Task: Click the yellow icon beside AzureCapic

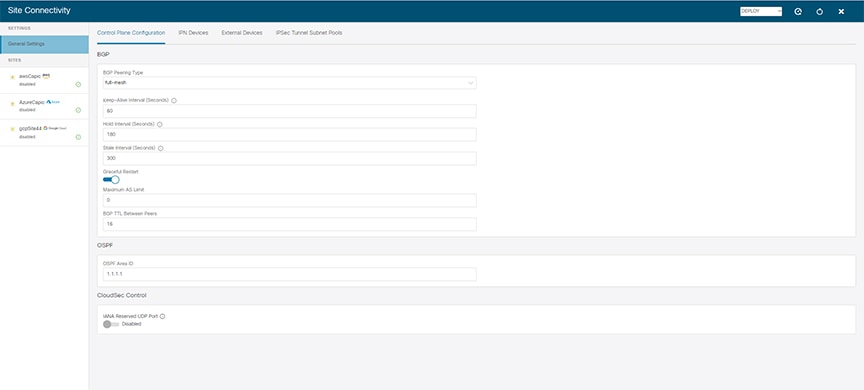Action: [x=13, y=104]
